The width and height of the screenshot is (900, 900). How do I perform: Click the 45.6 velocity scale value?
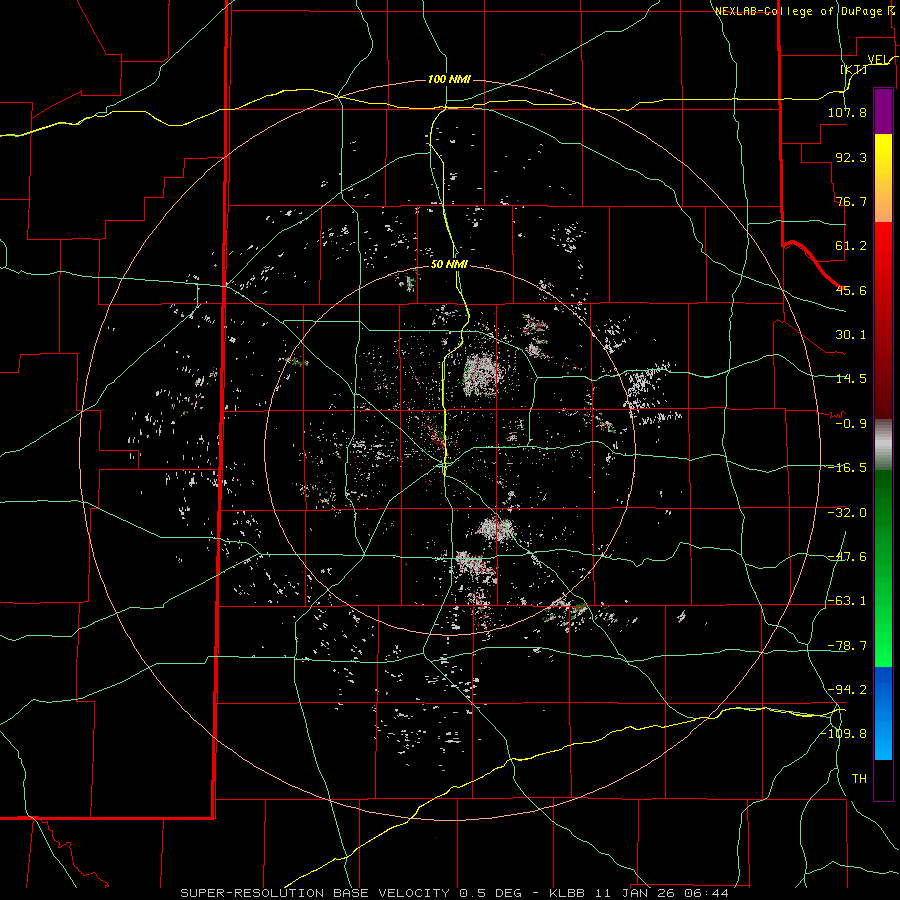click(851, 290)
